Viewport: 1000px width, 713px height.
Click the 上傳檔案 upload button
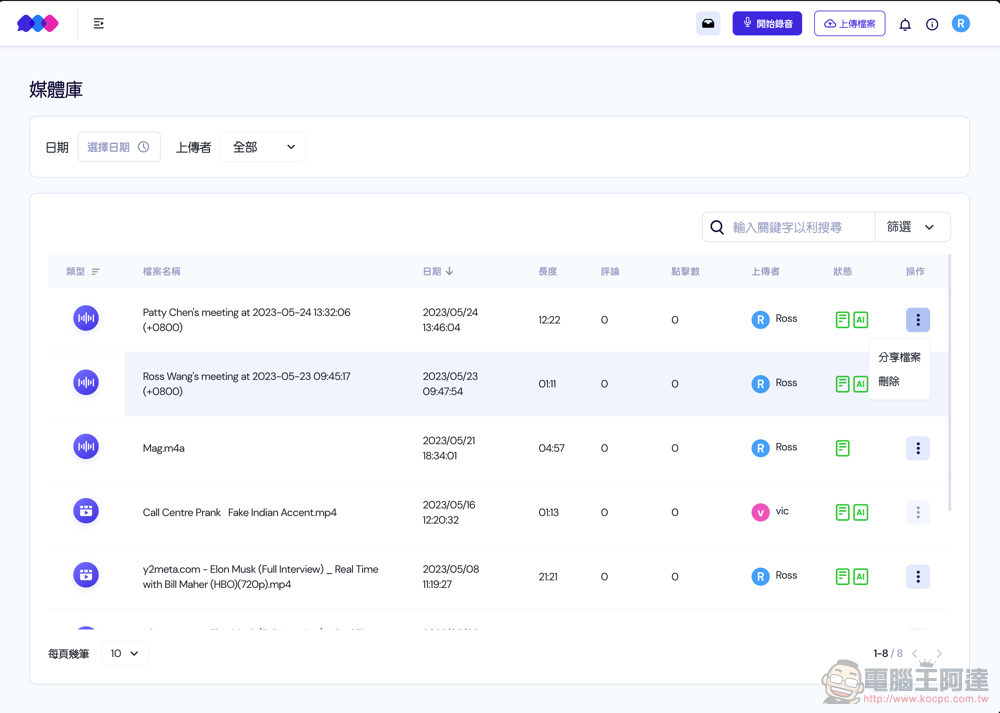tap(849, 23)
